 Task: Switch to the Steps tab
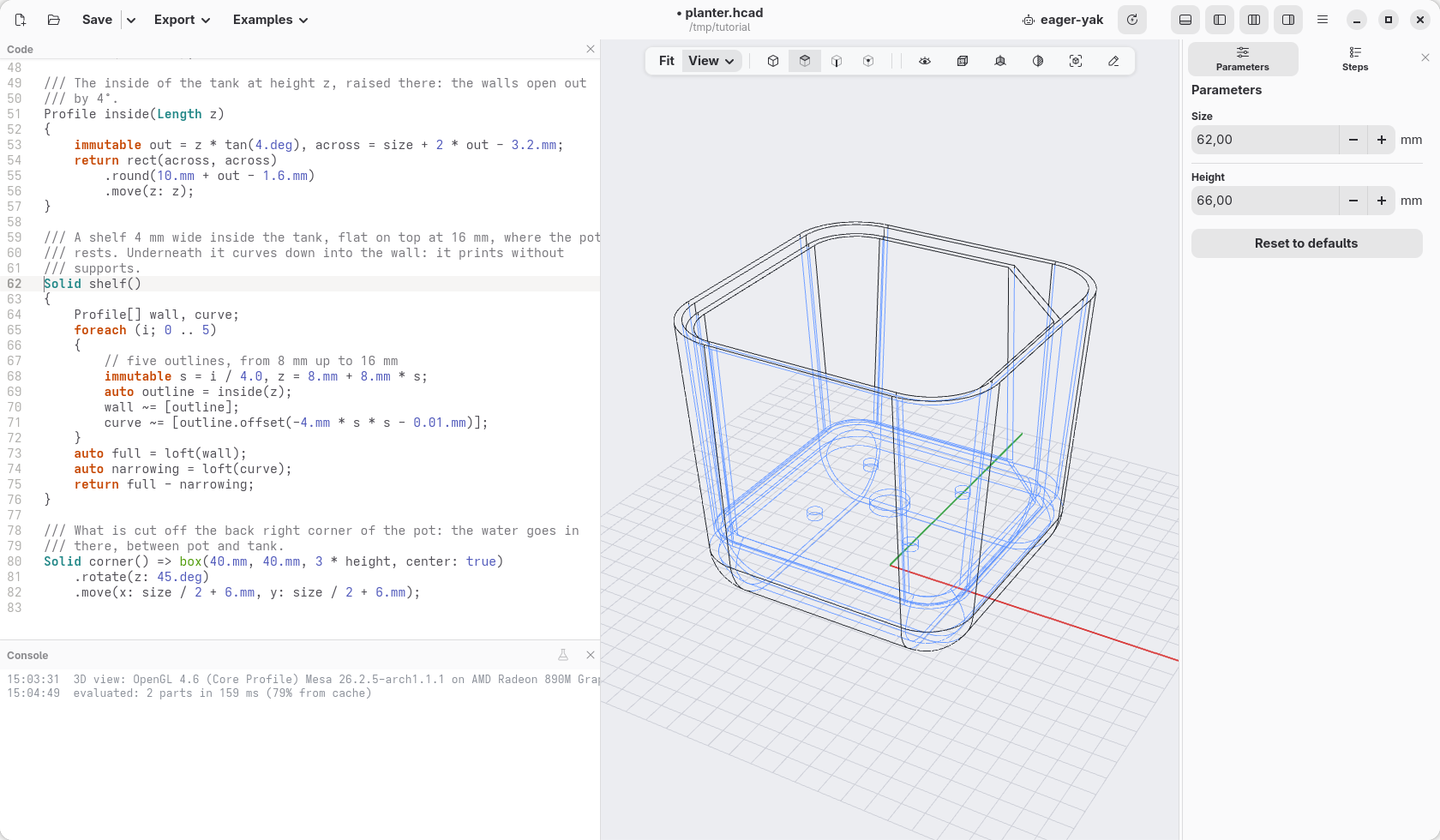(x=1355, y=59)
